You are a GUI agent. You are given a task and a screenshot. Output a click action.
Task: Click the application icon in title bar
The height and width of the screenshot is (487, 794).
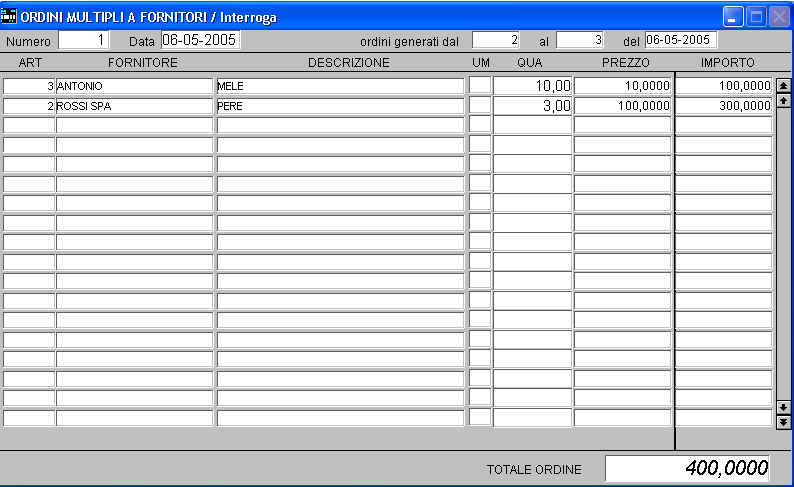9,17
